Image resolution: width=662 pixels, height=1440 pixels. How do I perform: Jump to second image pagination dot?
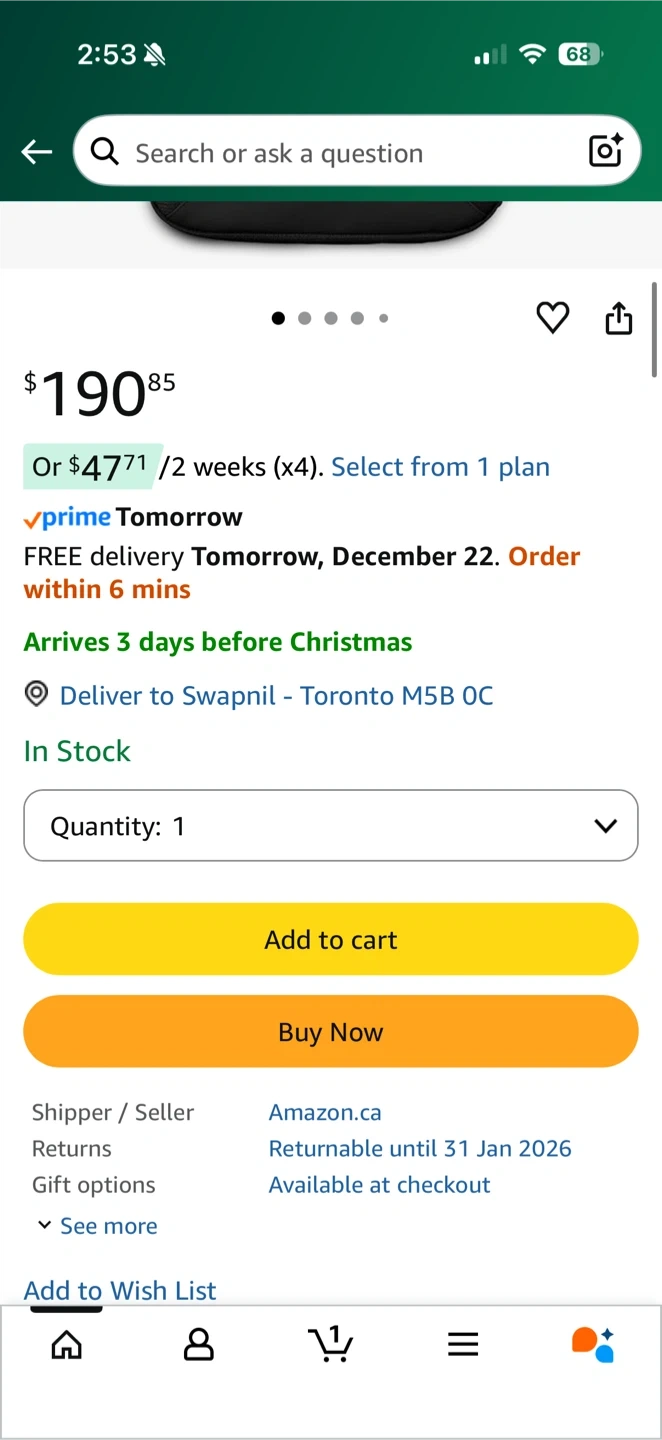click(x=305, y=318)
